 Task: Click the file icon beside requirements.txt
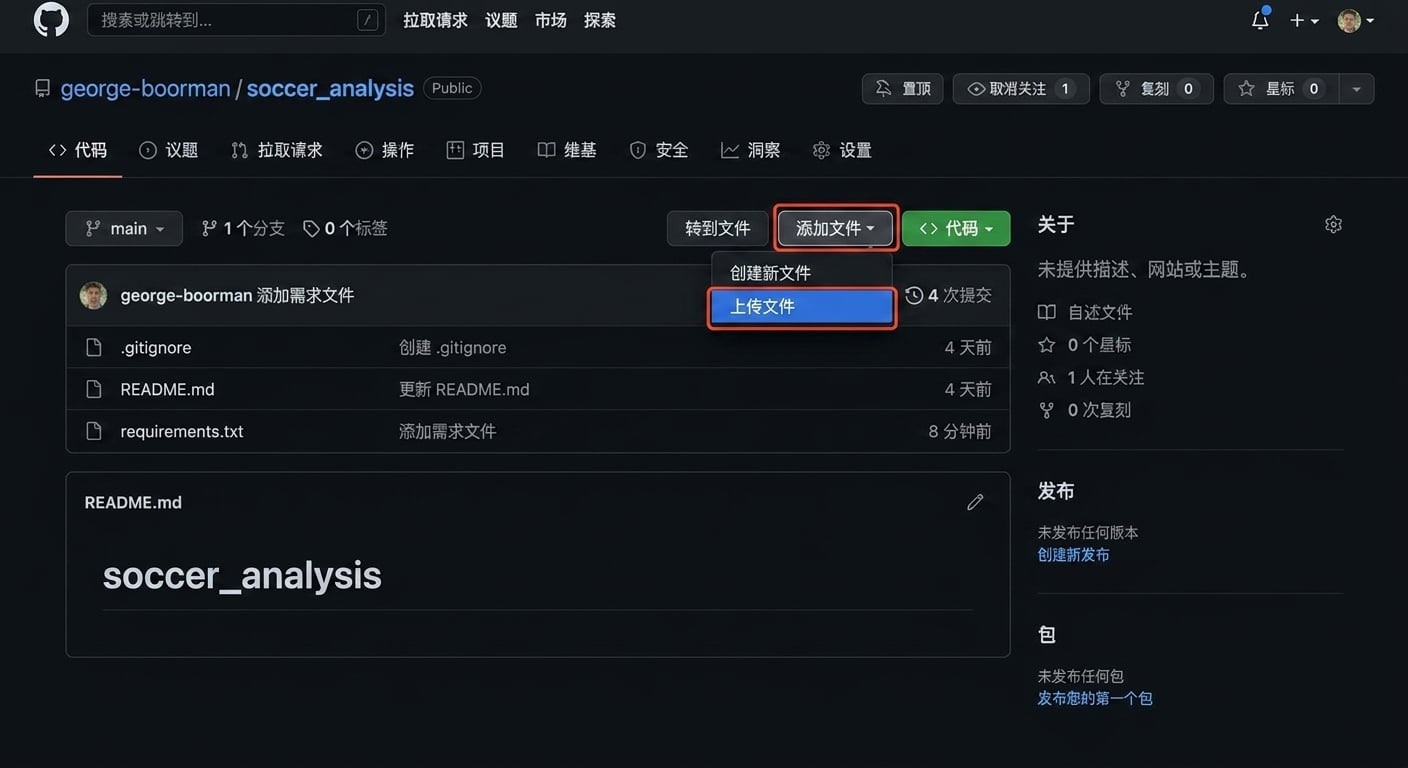click(x=94, y=431)
